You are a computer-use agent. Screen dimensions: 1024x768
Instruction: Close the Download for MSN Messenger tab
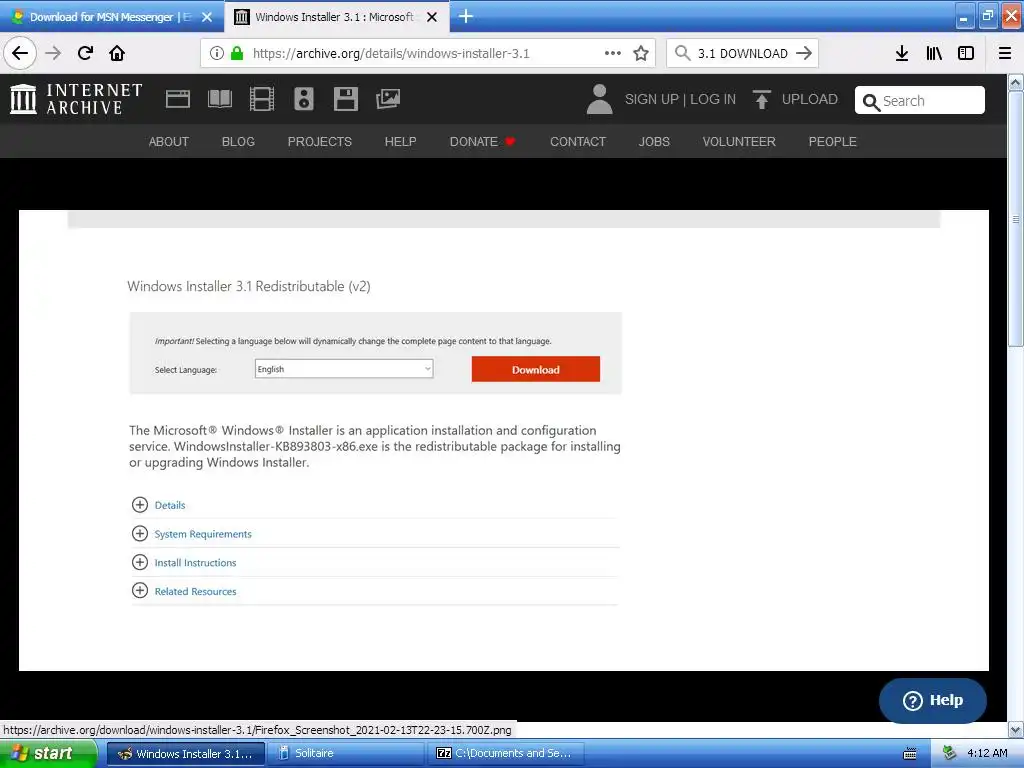click(207, 17)
